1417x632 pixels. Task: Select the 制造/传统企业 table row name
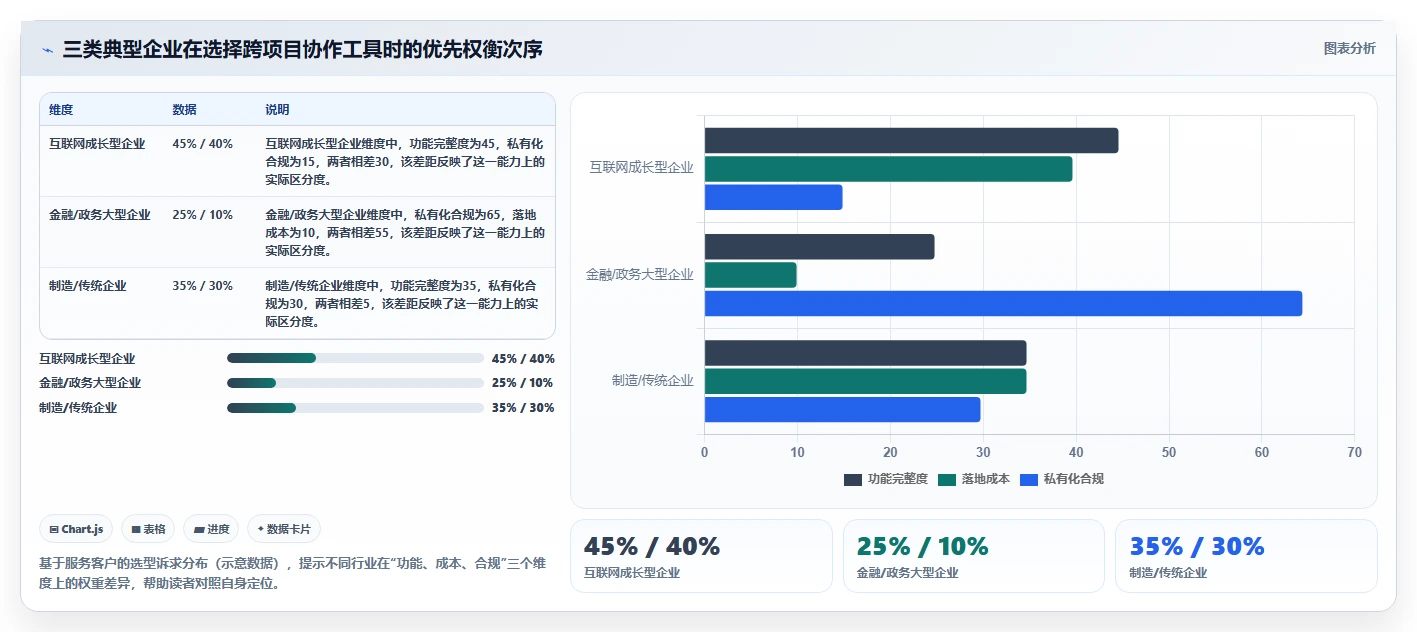tap(88, 286)
